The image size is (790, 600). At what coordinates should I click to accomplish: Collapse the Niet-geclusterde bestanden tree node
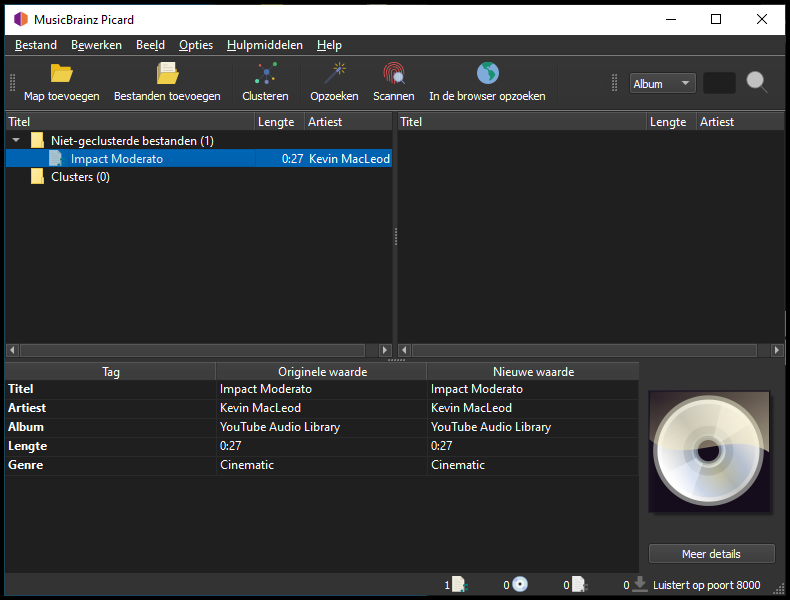tap(16, 140)
